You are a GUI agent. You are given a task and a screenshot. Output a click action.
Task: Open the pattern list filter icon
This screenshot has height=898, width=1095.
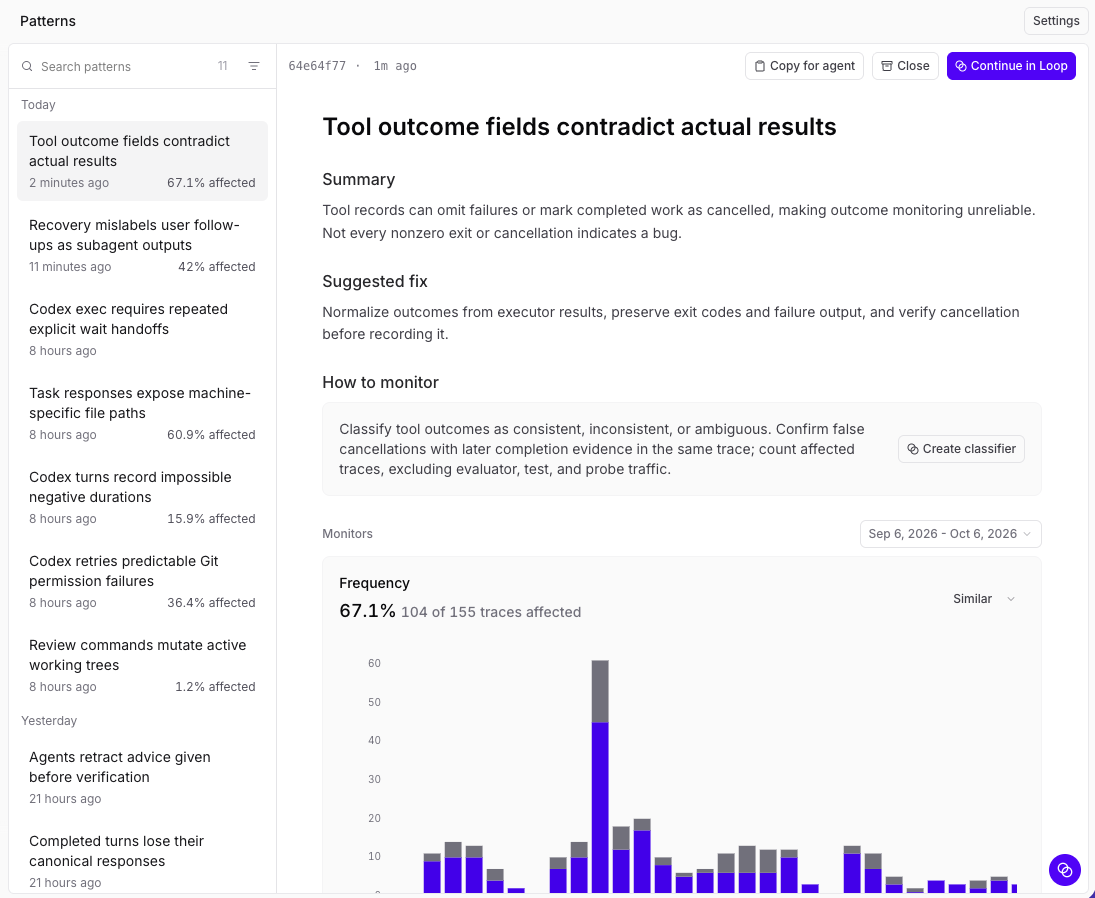pos(254,66)
